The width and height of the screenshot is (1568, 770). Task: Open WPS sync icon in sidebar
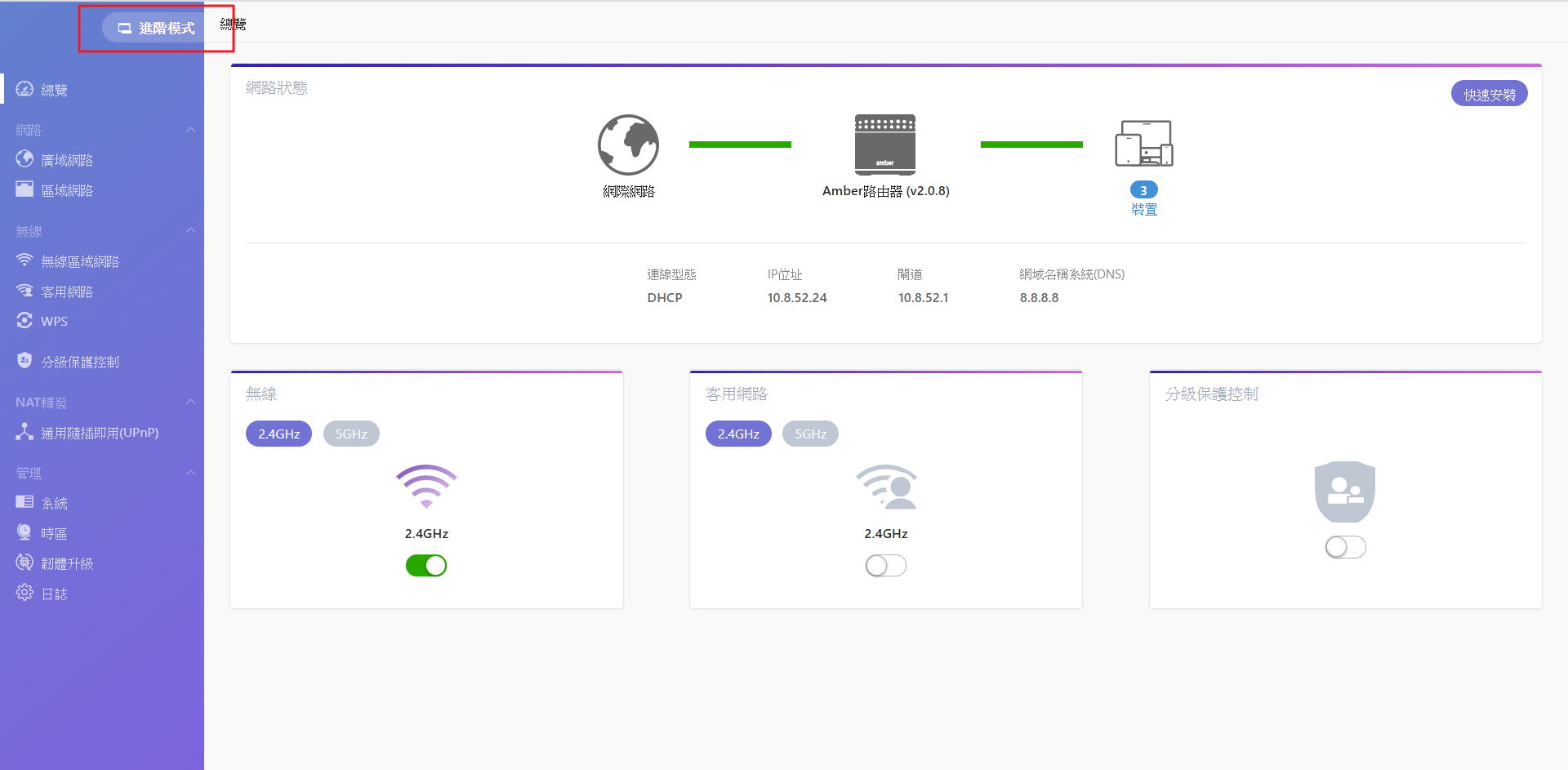[24, 320]
